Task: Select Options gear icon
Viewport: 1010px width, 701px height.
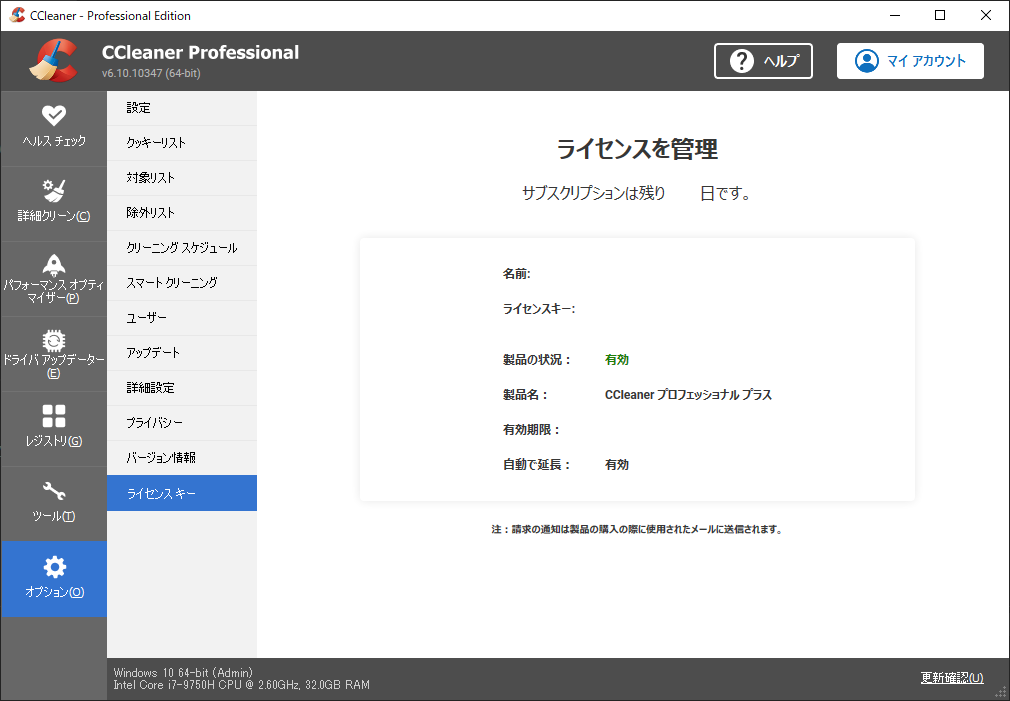Action: (54, 567)
